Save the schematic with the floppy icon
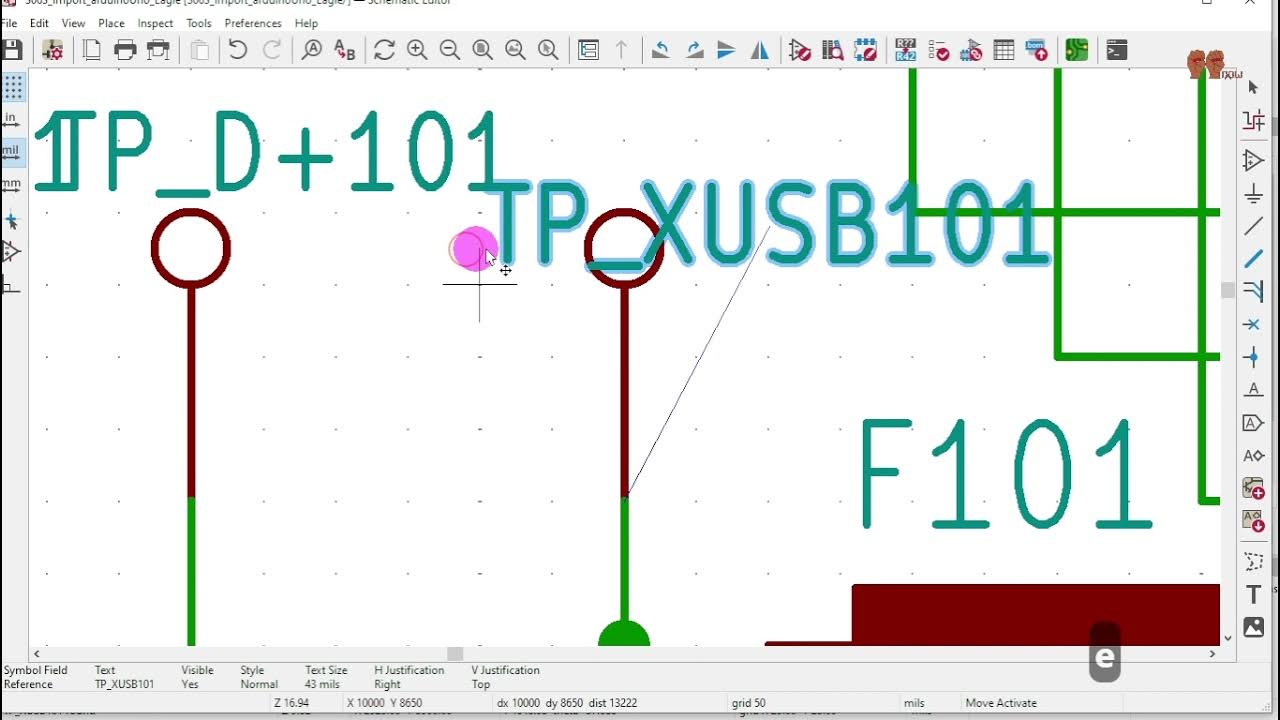1280x720 pixels. [12, 50]
